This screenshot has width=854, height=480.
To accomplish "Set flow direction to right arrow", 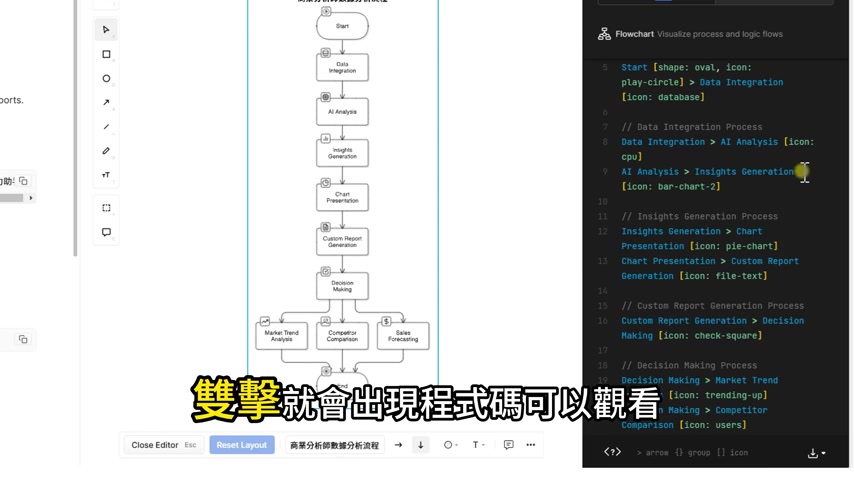I will tap(398, 445).
